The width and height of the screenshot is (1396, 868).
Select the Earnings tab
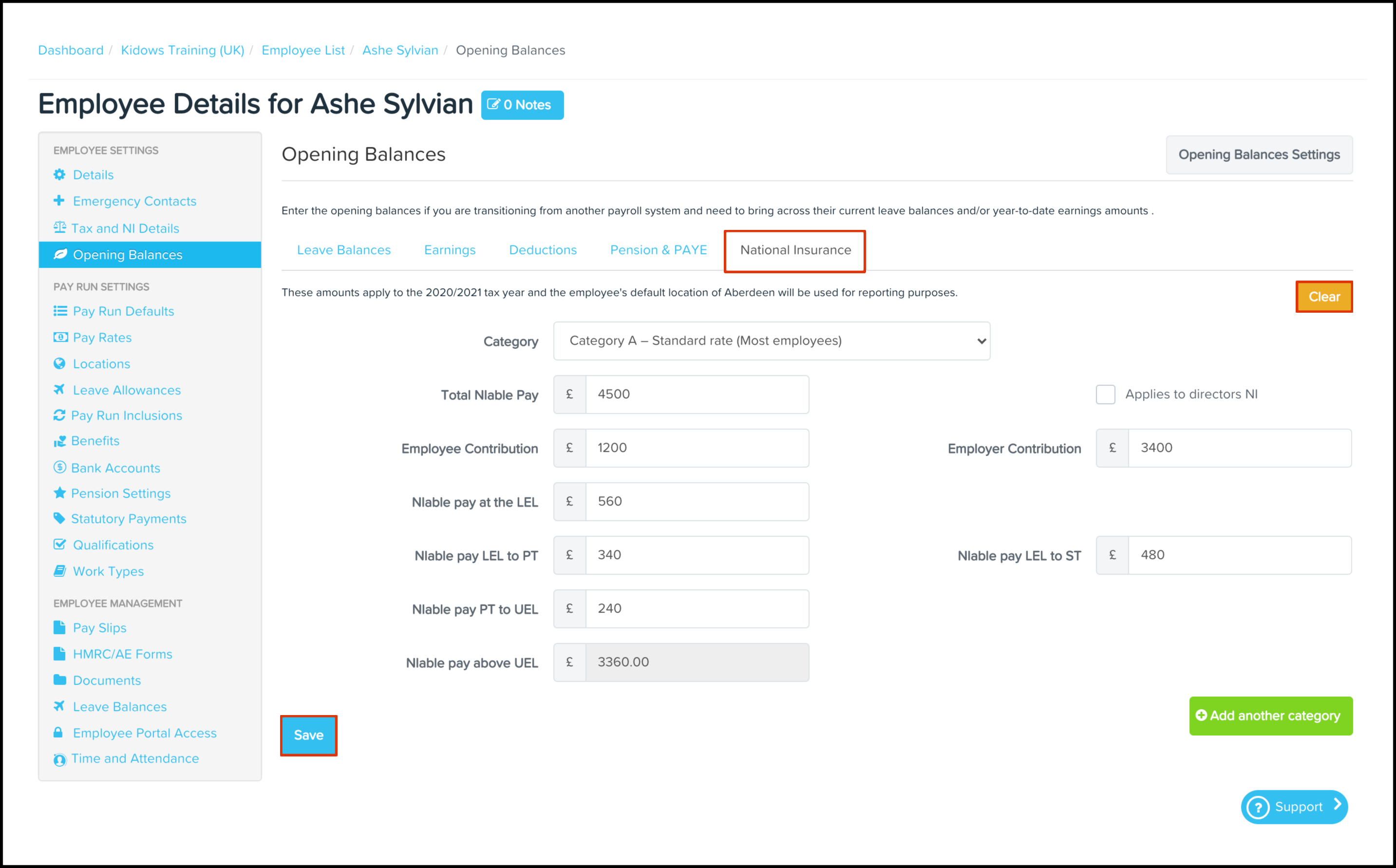pos(450,250)
